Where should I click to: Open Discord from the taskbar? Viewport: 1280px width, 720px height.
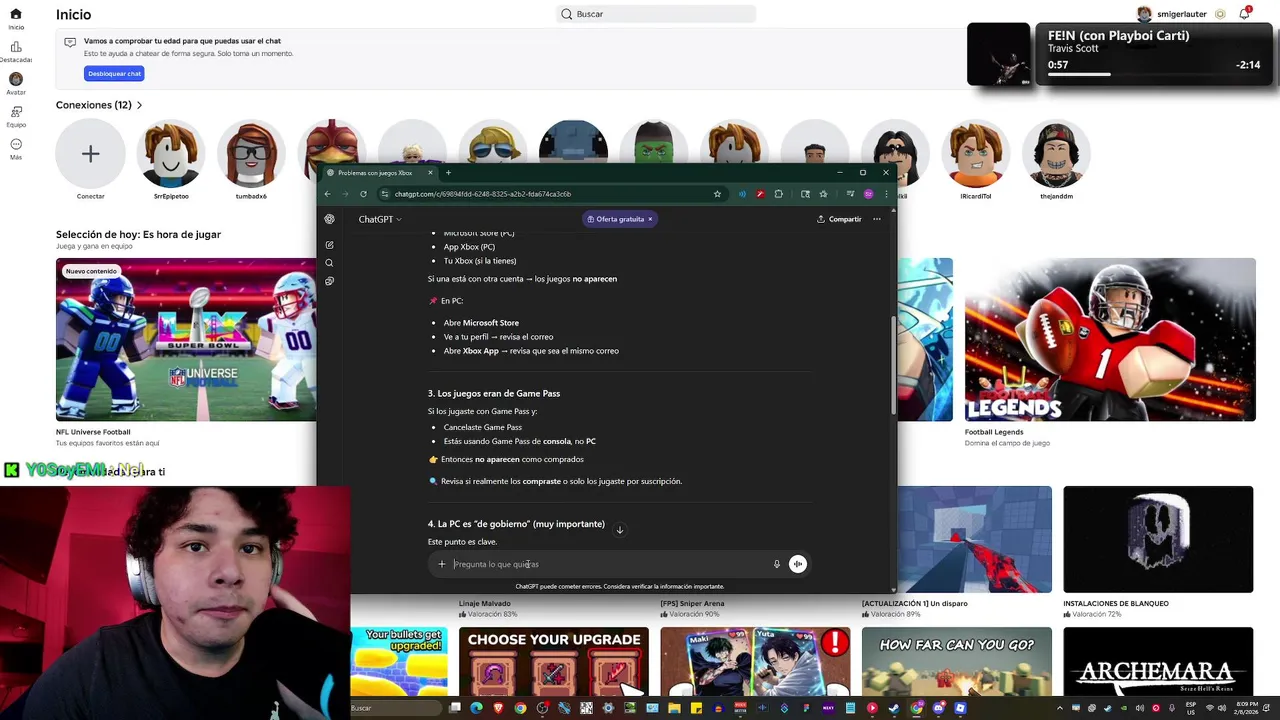click(x=938, y=708)
